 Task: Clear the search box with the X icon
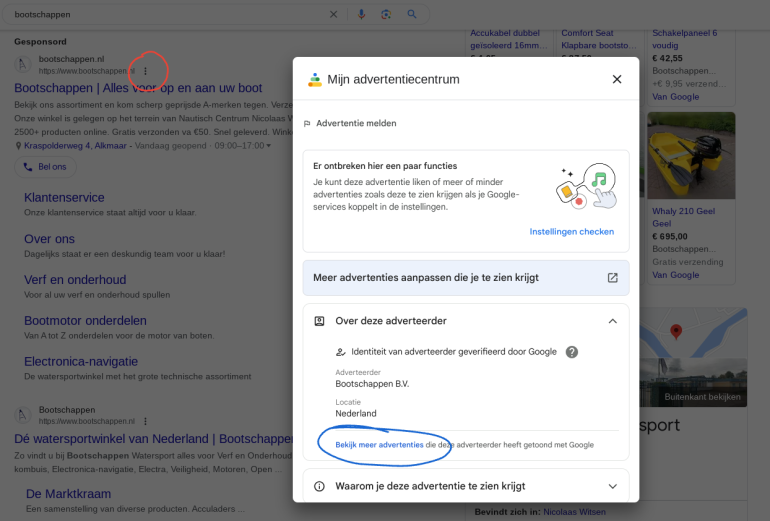(x=333, y=14)
